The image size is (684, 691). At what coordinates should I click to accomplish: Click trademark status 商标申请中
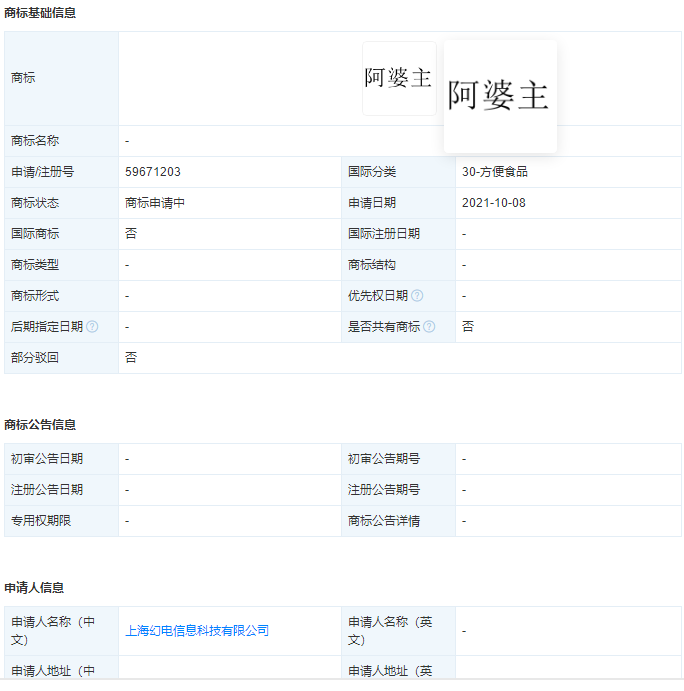pyautogui.click(x=155, y=203)
